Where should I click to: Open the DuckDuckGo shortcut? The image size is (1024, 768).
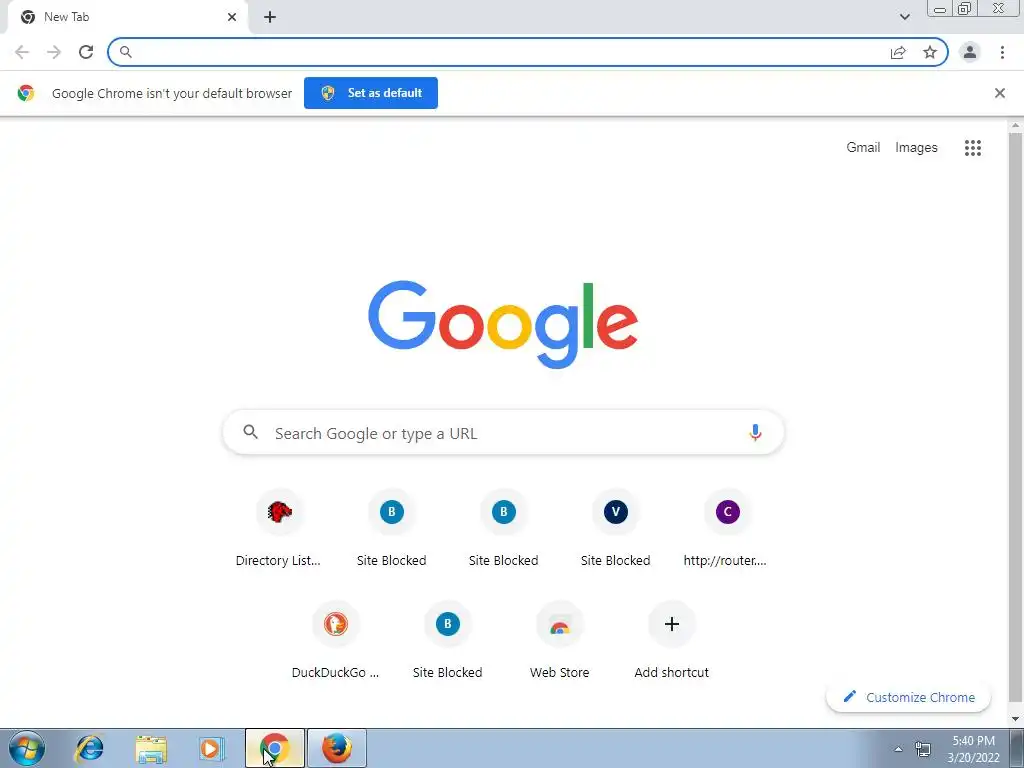point(335,640)
